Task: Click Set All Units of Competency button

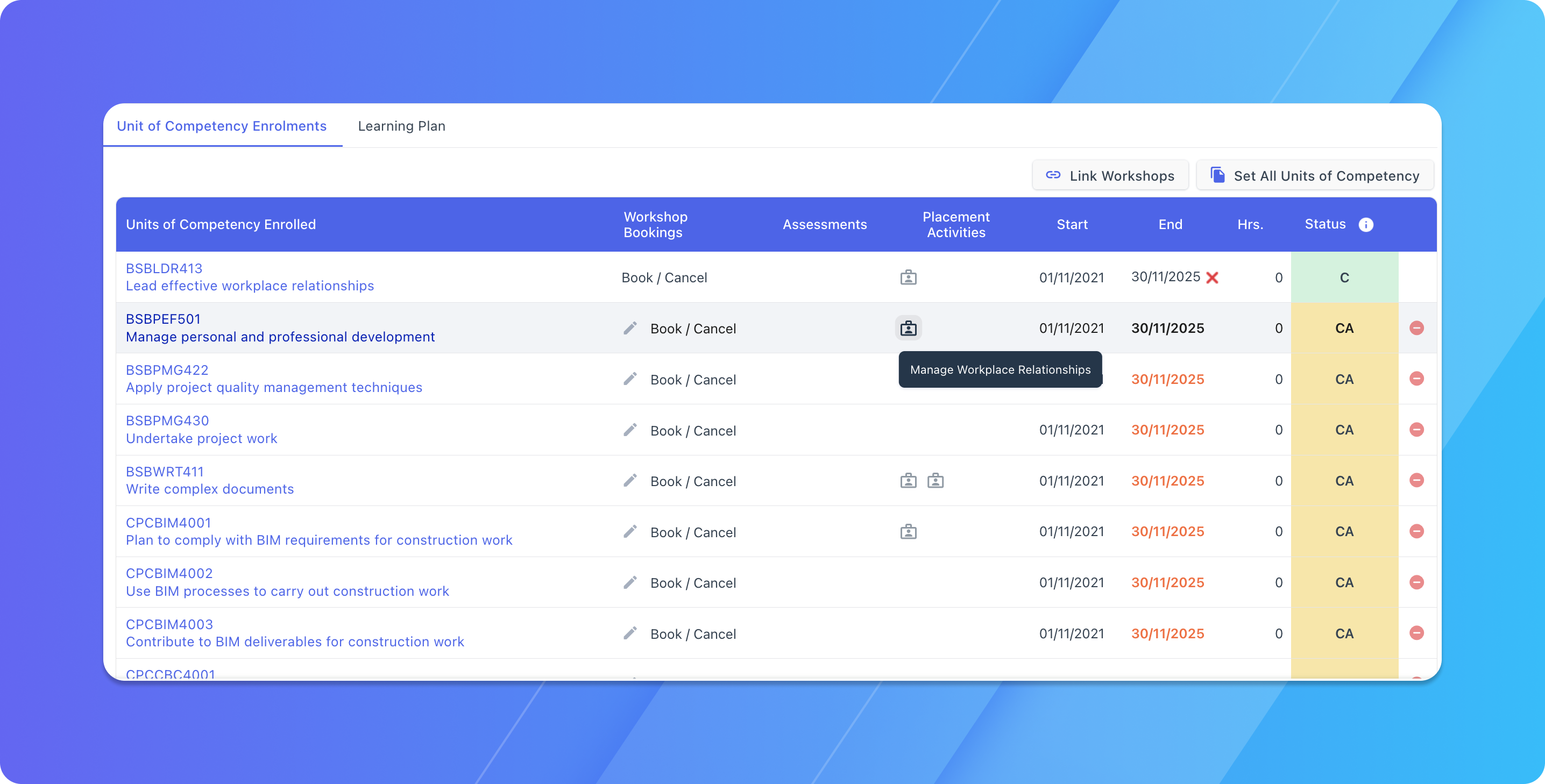Action: point(1315,176)
